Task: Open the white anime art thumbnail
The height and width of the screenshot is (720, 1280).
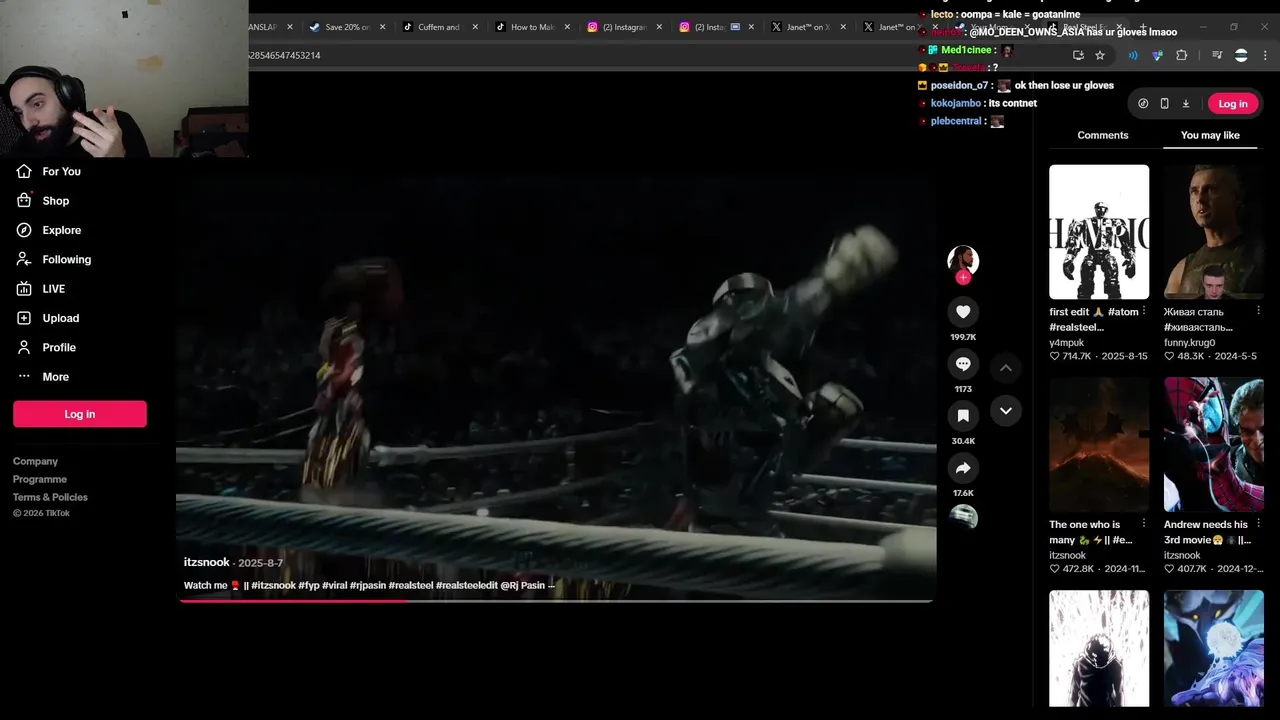Action: pos(1099,648)
